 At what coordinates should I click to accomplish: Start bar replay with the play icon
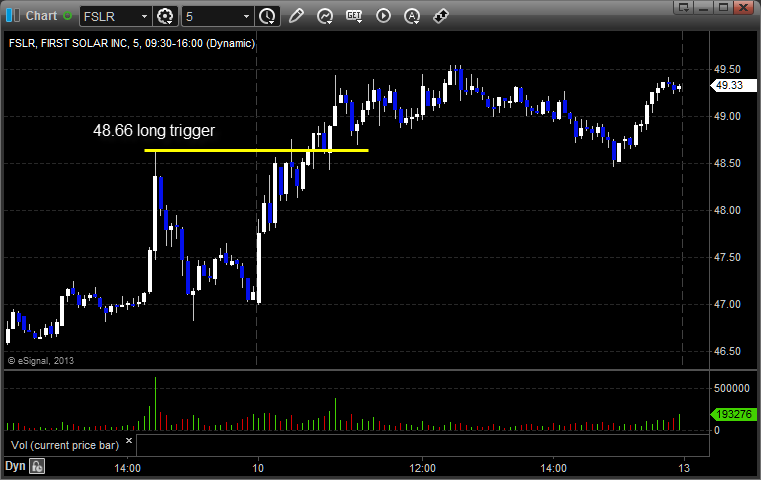click(383, 16)
